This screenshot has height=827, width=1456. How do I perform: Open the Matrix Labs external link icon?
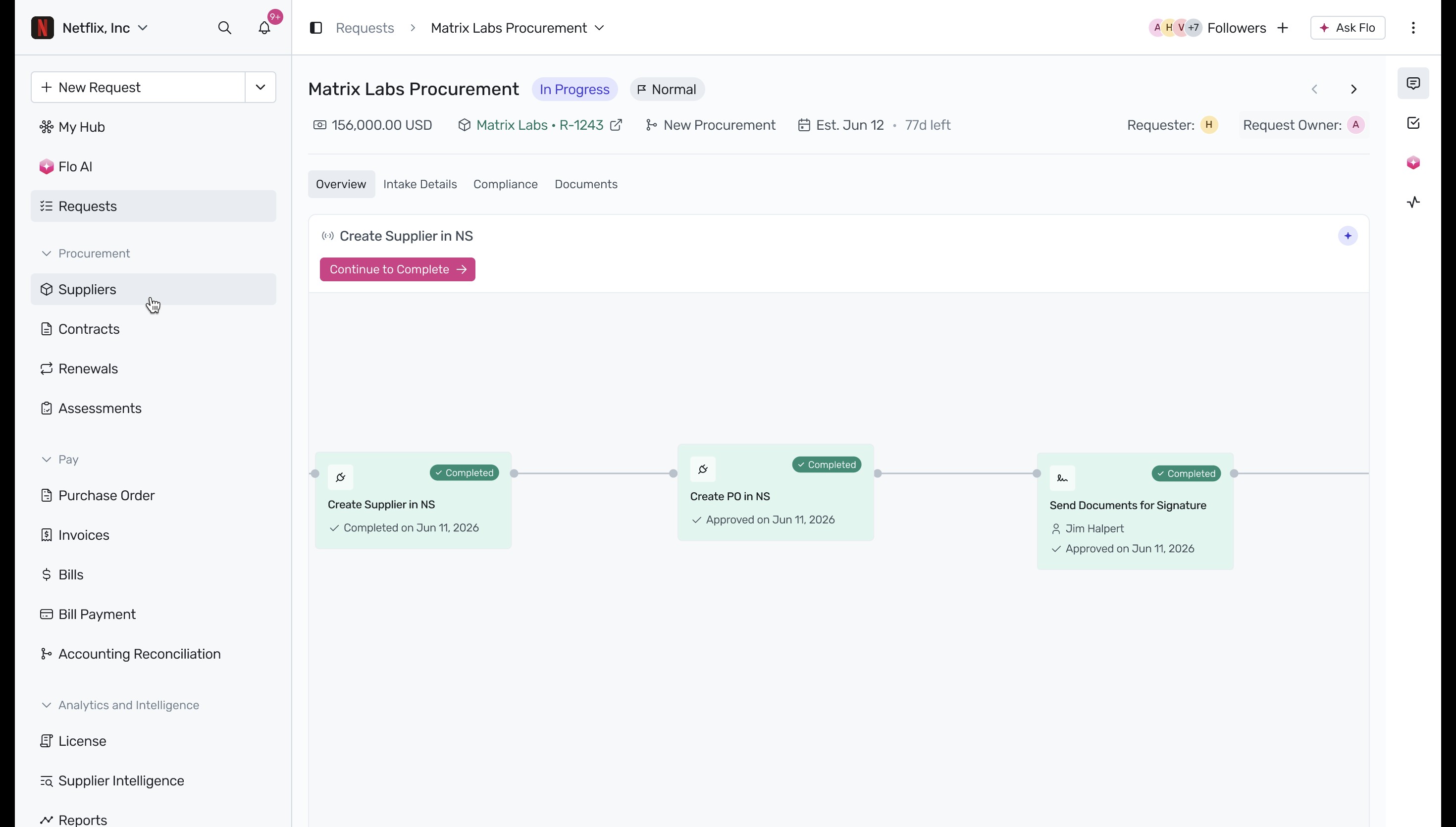(x=616, y=125)
